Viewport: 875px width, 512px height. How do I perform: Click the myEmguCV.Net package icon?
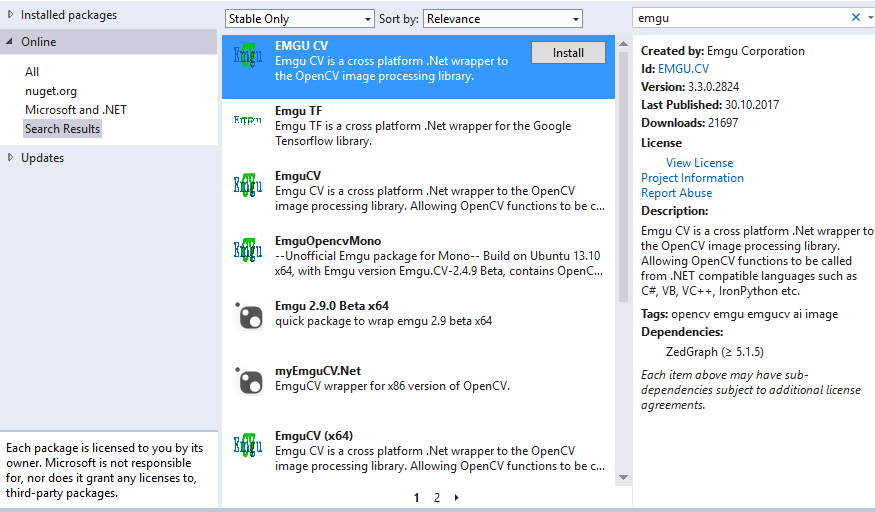click(247, 381)
